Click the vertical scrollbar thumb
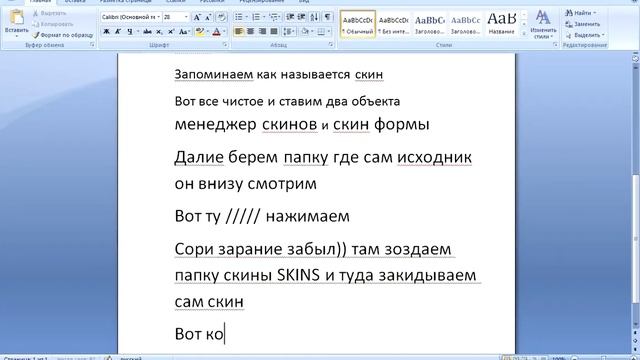Viewport: 640px width, 360px height. (x=636, y=239)
